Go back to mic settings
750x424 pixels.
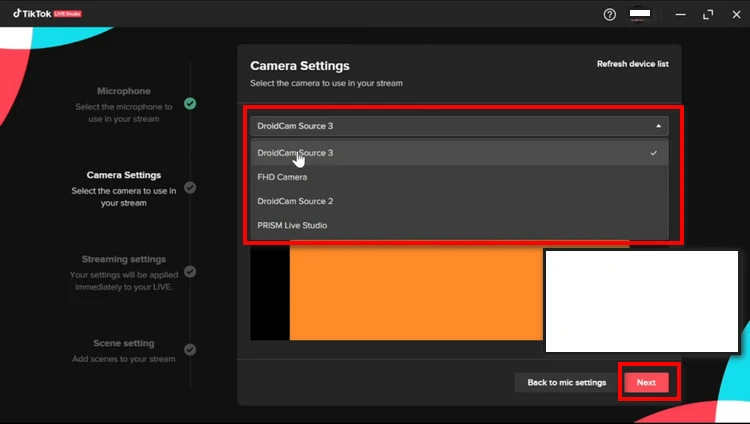[566, 382]
